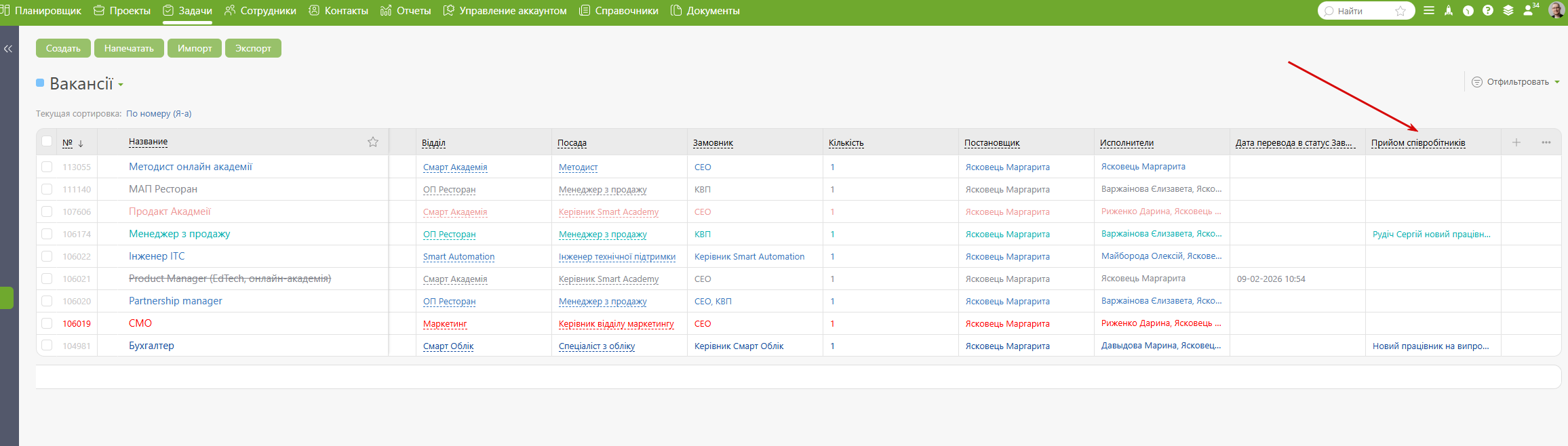Image resolution: width=1568 pixels, height=446 pixels.
Task: Select the checkbox for row 106019
Action: [x=47, y=323]
